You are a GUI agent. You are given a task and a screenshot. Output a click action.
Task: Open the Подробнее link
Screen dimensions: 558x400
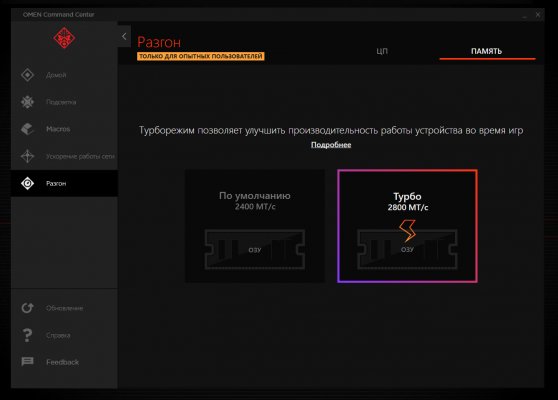(331, 145)
